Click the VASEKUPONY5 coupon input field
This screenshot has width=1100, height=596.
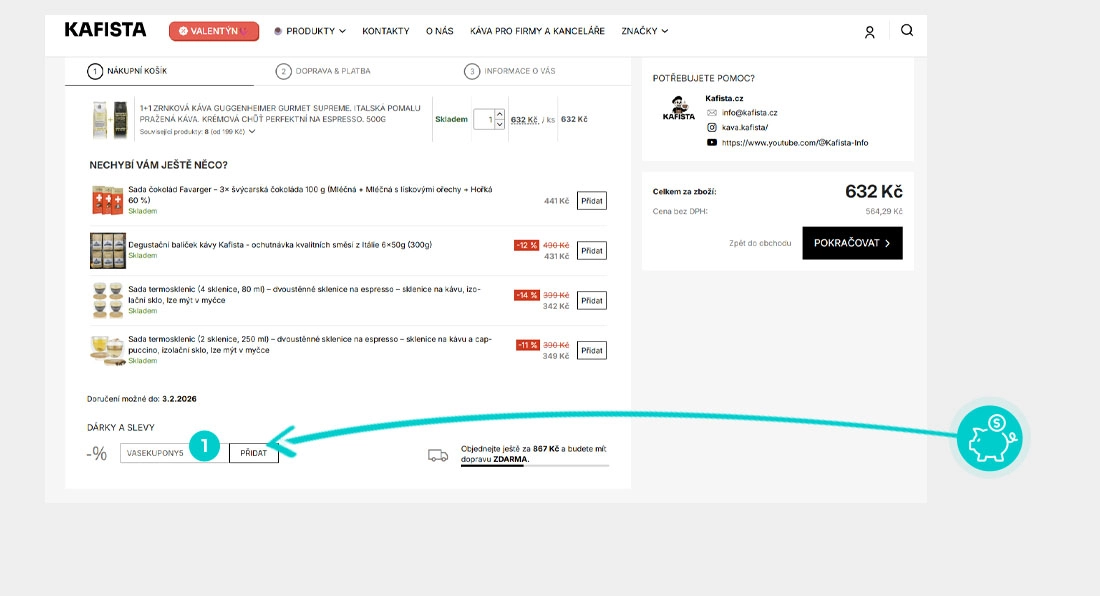click(165, 453)
